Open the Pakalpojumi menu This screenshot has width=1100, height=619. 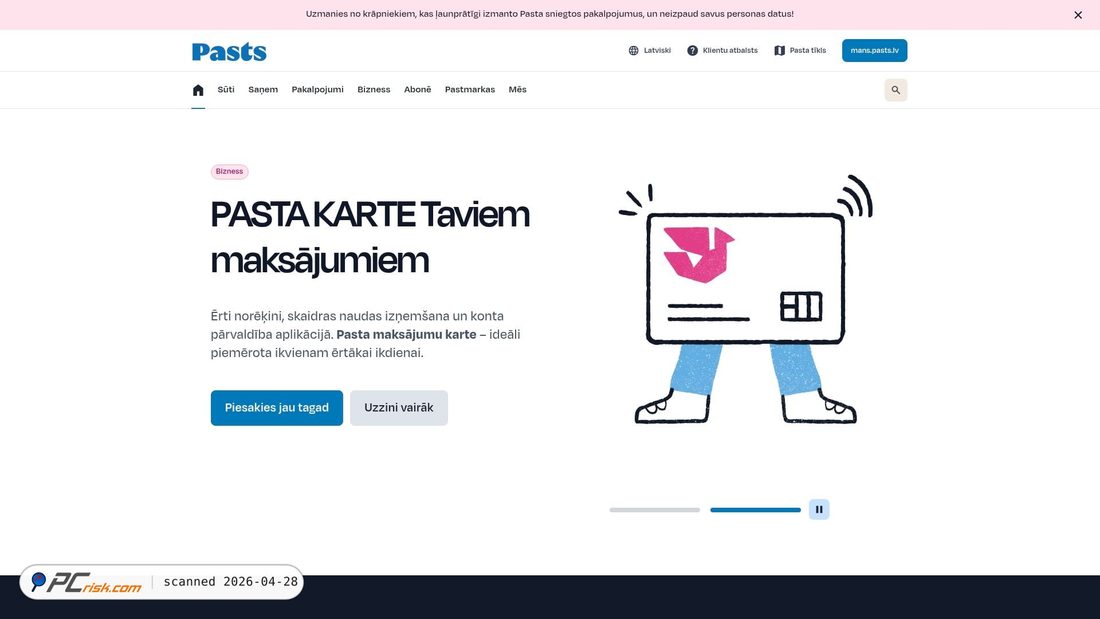click(318, 90)
